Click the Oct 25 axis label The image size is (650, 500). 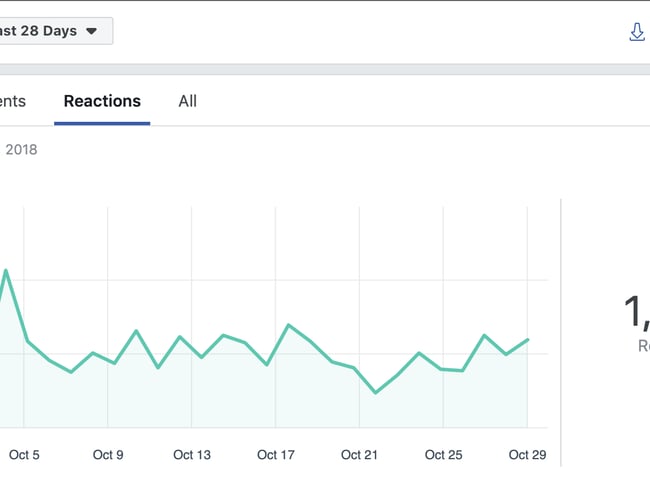click(x=443, y=455)
